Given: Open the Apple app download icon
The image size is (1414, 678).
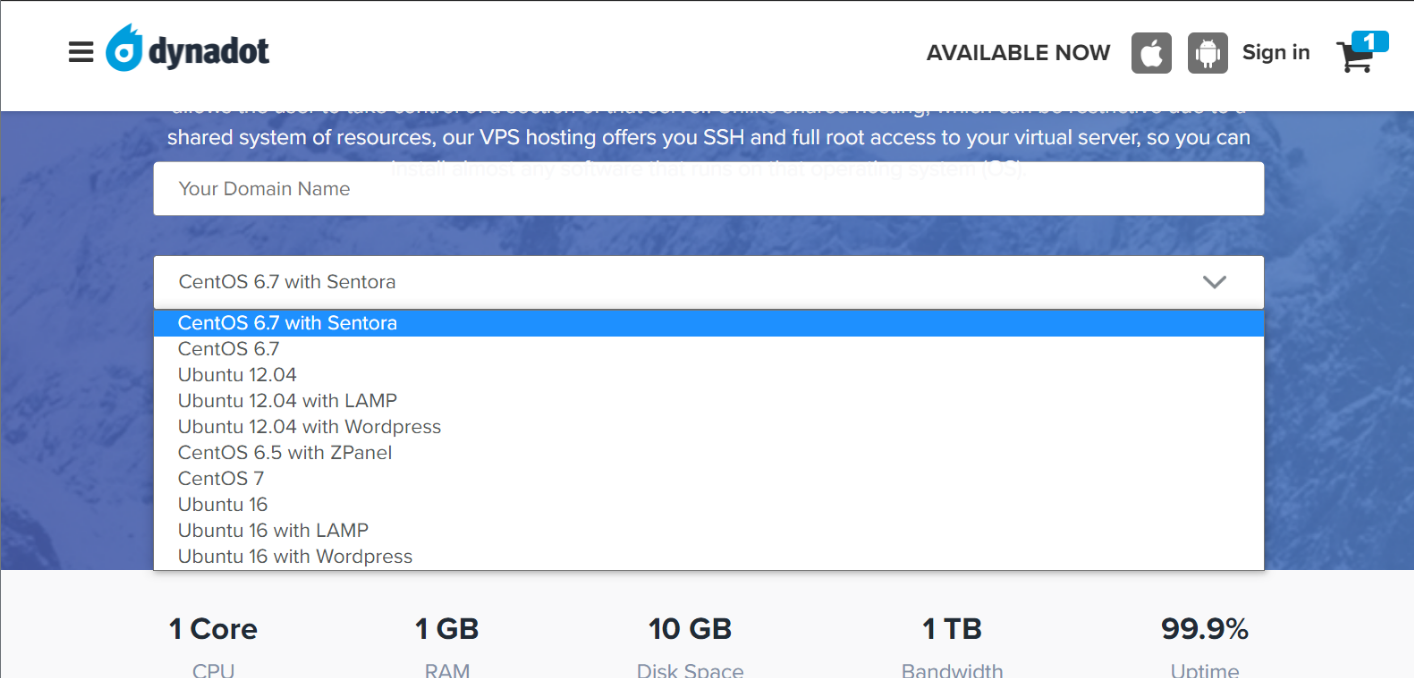Looking at the screenshot, I should point(1151,53).
